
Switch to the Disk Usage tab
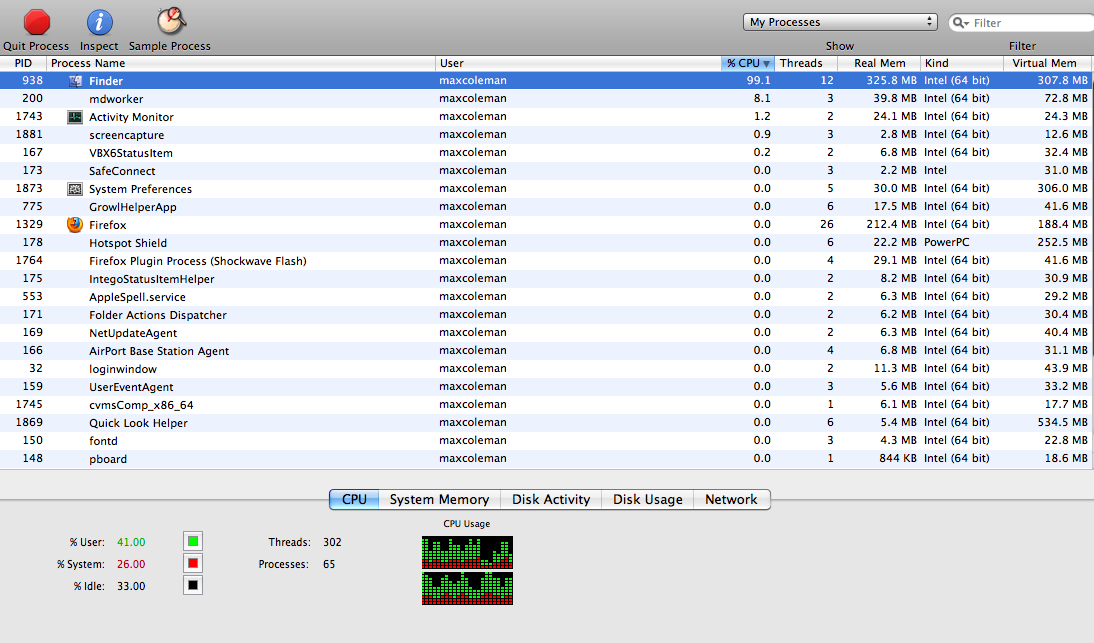[647, 499]
